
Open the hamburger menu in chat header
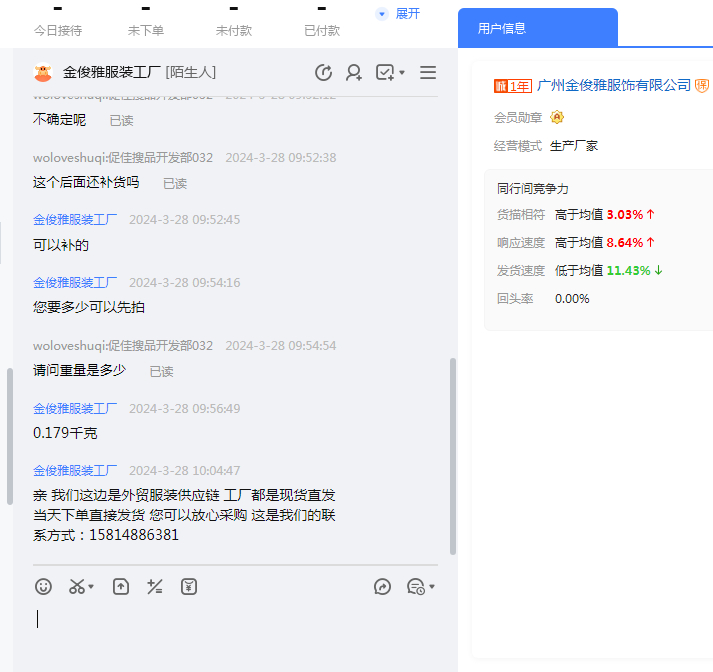428,72
